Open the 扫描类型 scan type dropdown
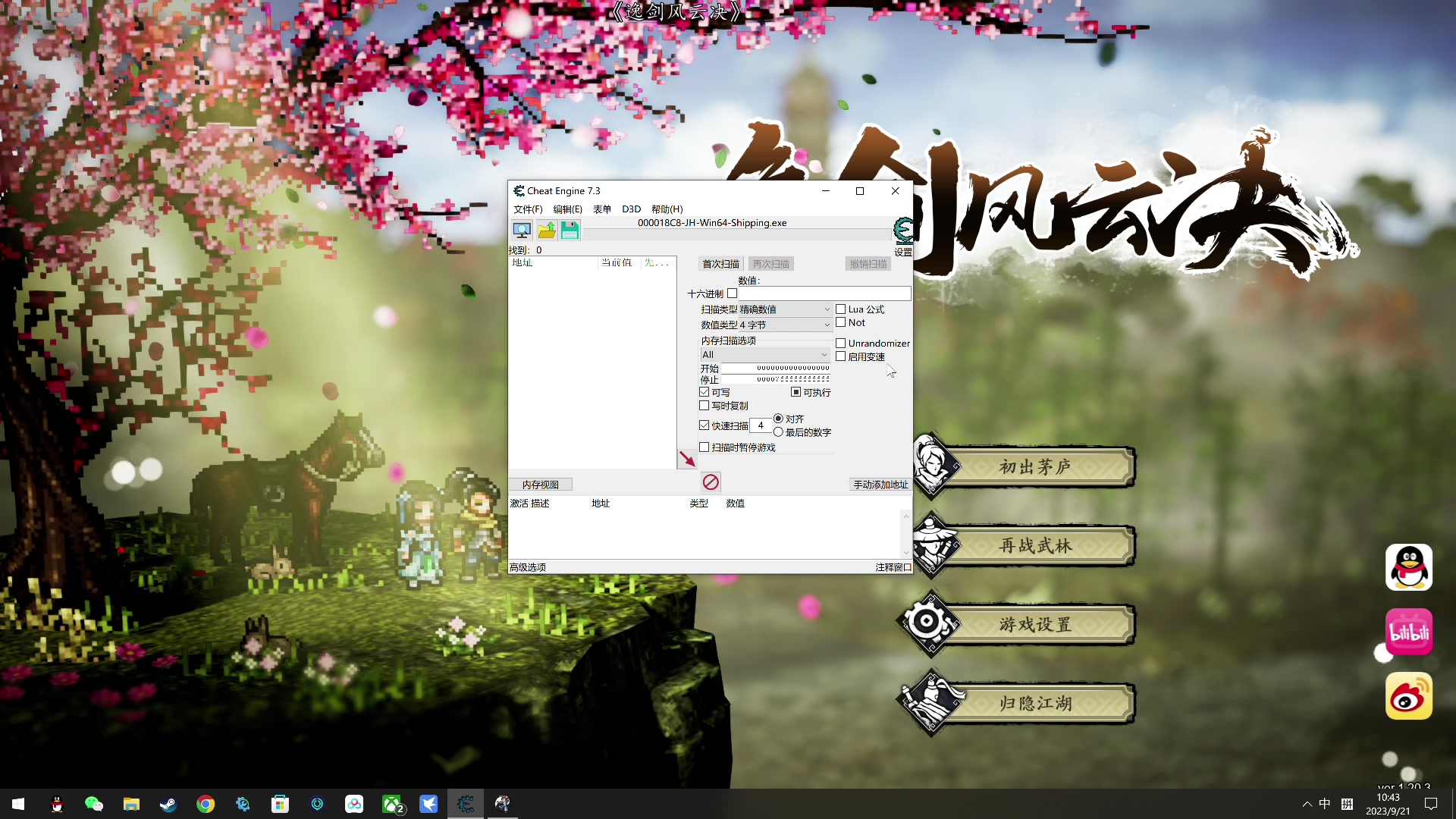 click(x=785, y=309)
